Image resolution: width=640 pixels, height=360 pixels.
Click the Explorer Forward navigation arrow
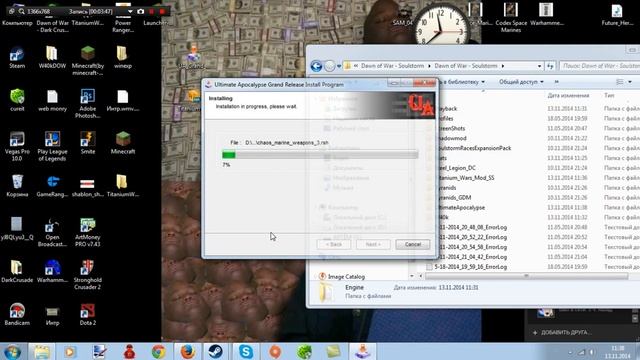tap(329, 66)
